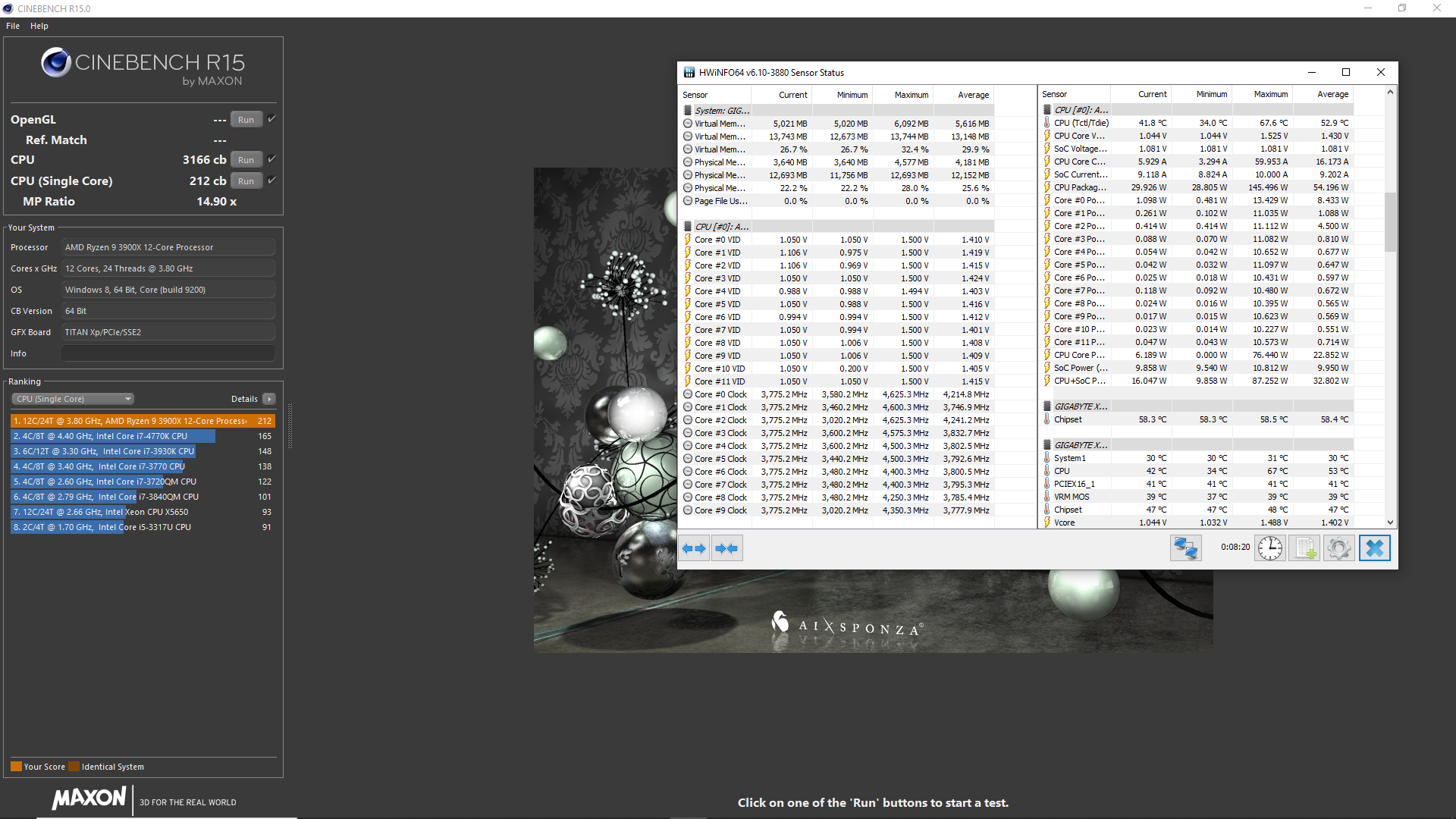Image resolution: width=1456 pixels, height=819 pixels.
Task: Click the Maximum column header in left pane
Action: [x=902, y=95]
